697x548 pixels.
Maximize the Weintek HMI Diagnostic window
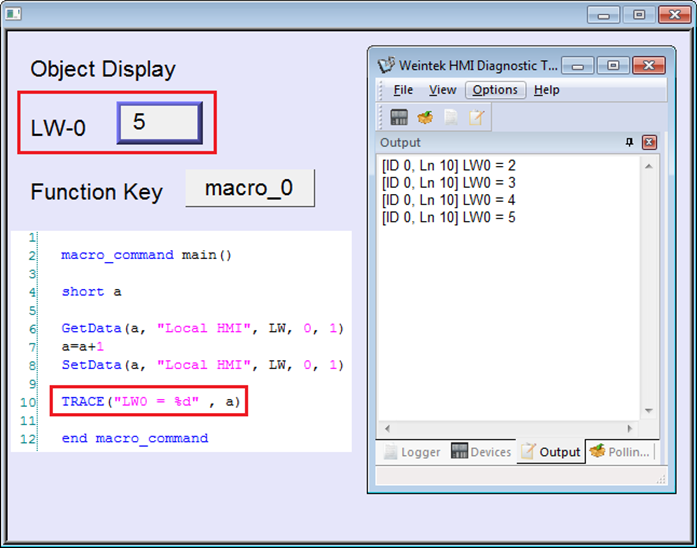(613, 66)
